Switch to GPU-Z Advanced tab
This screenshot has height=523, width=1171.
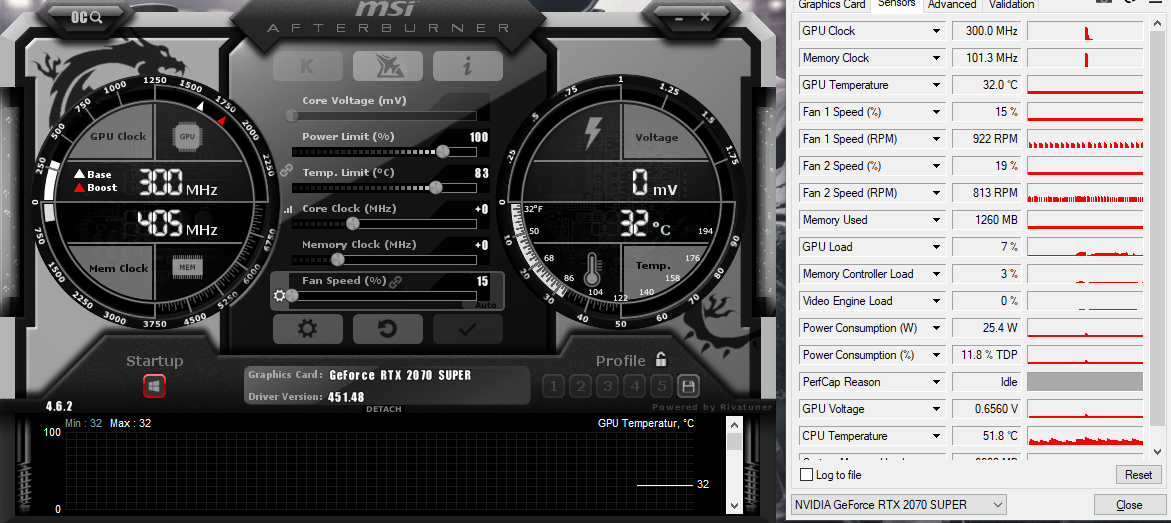tap(952, 4)
